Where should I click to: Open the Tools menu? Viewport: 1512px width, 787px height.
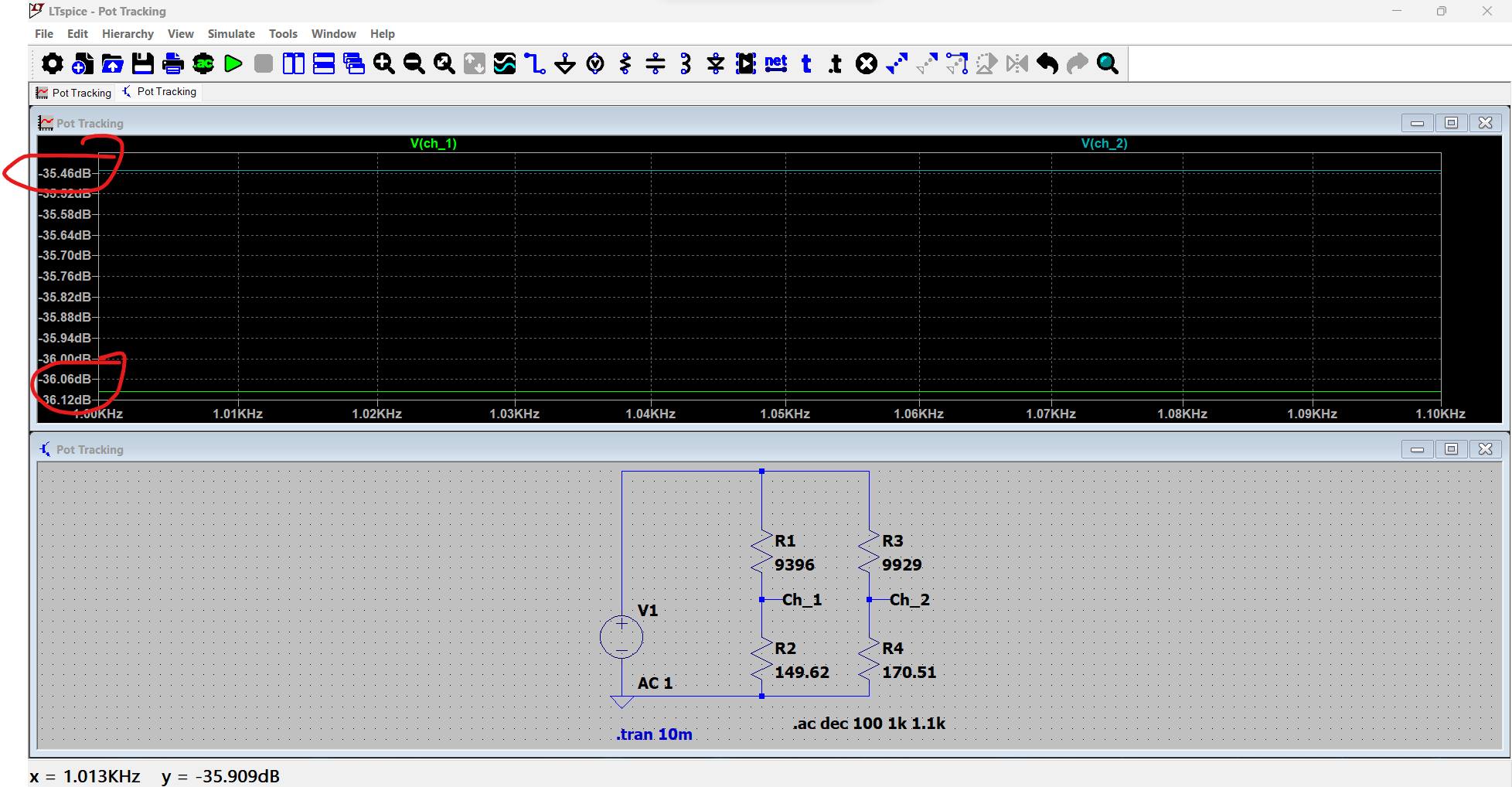pyautogui.click(x=283, y=34)
